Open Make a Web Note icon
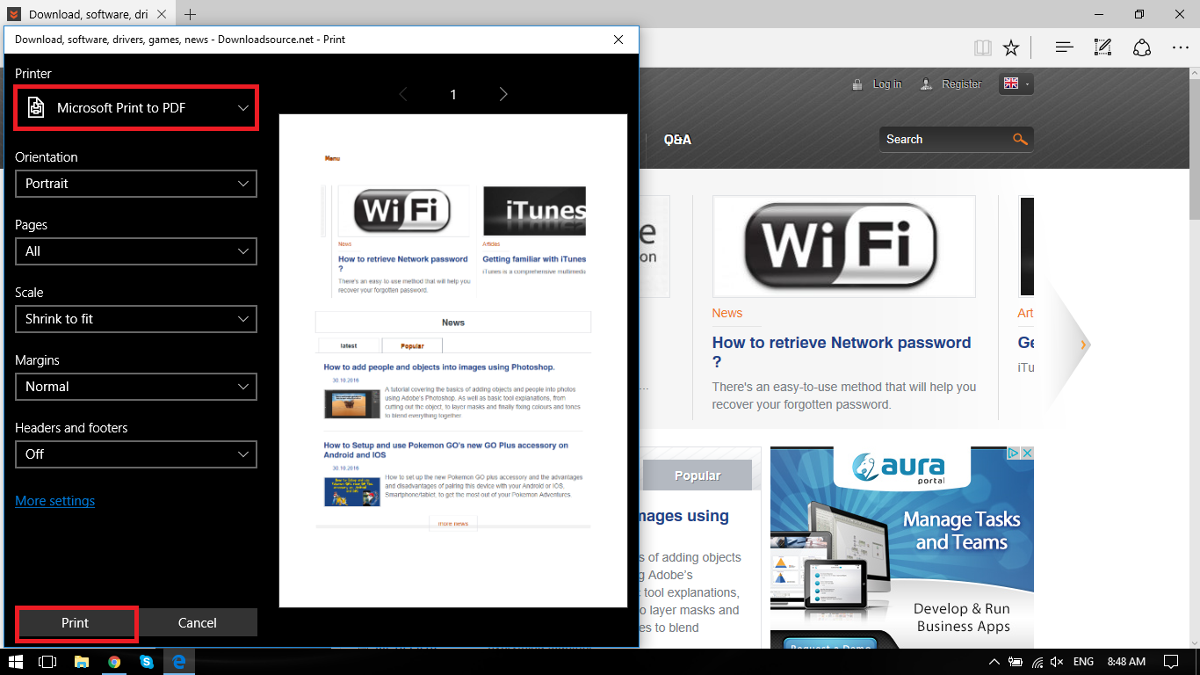 pos(1103,47)
